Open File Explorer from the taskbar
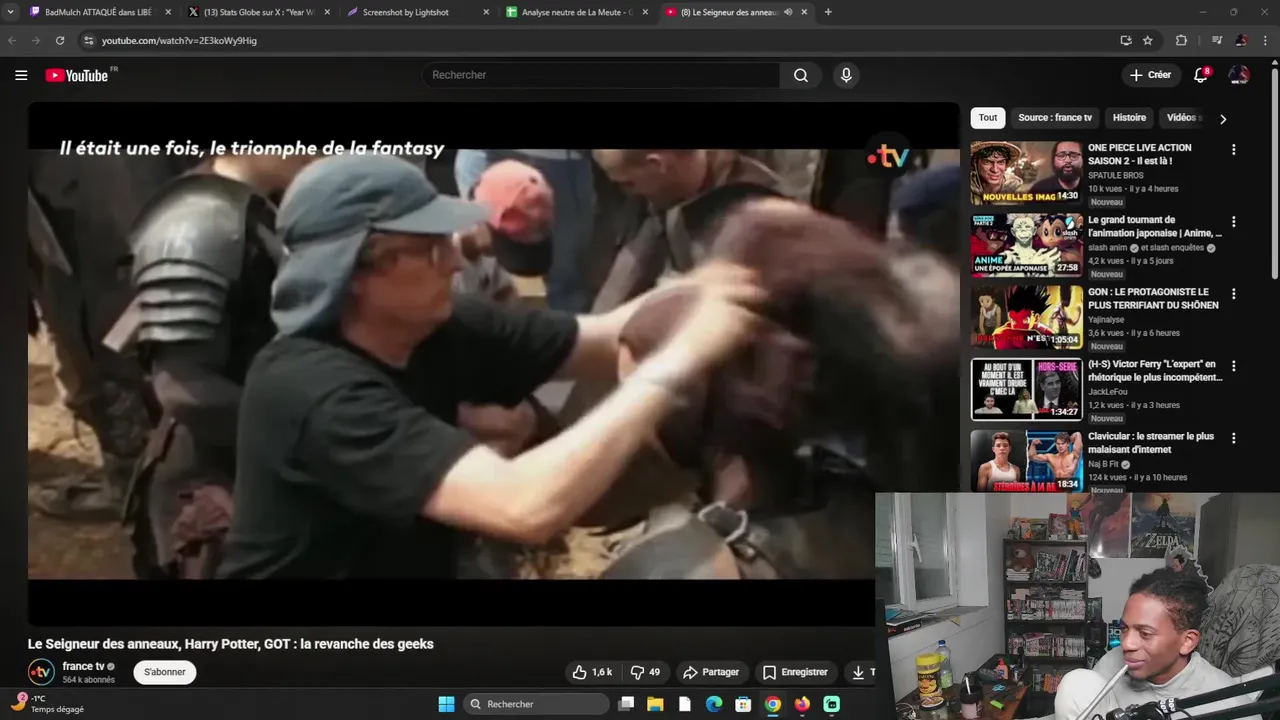 click(x=655, y=704)
